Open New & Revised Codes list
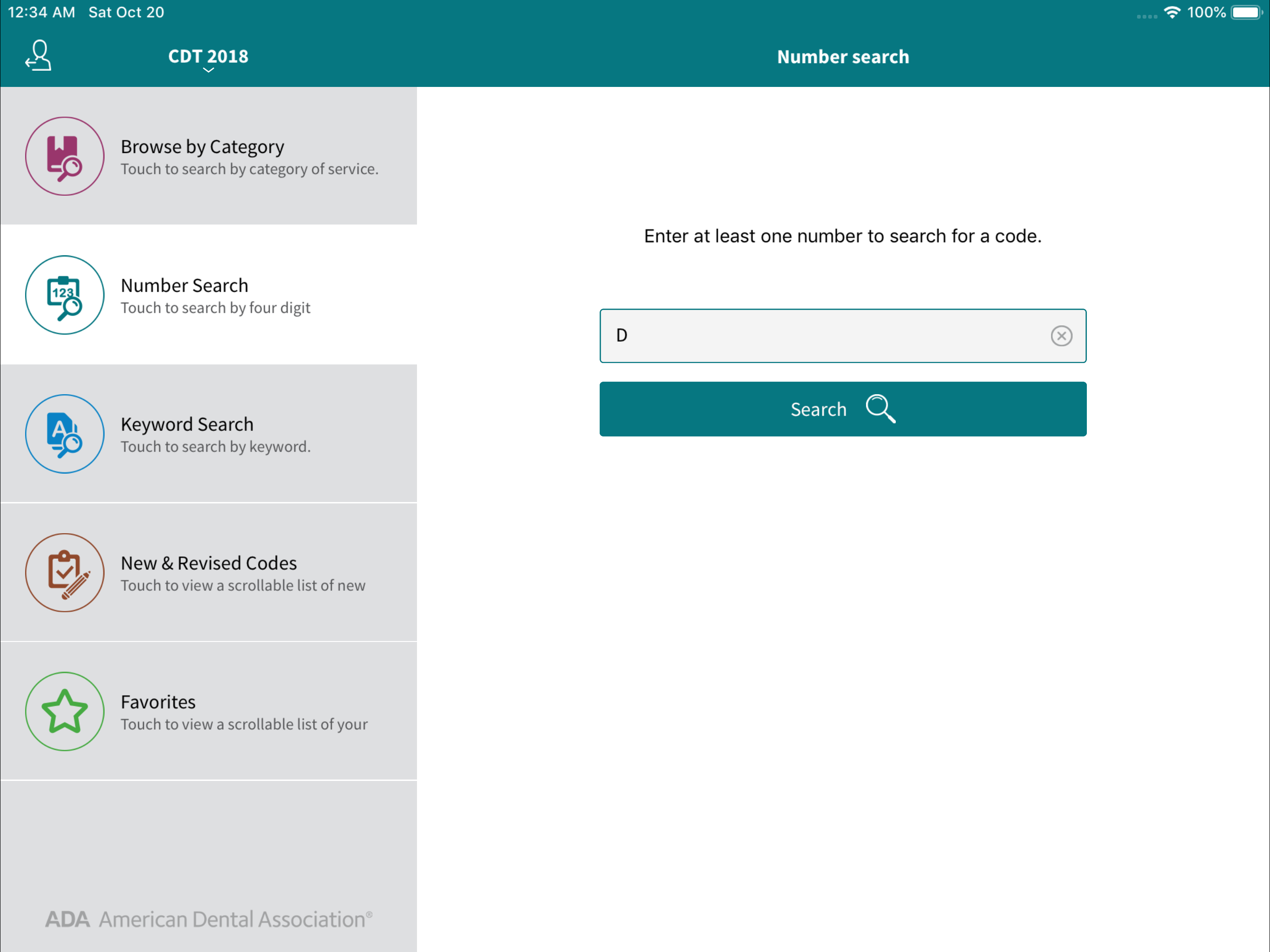1270x952 pixels. pos(209,573)
